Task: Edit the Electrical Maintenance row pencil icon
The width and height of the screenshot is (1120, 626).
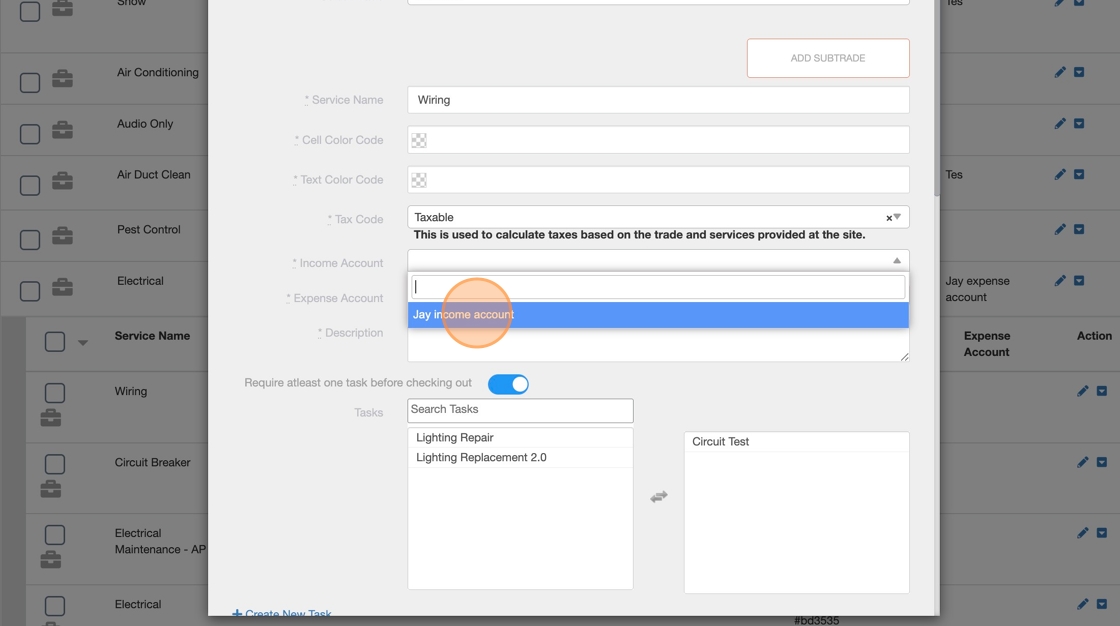Action: click(1083, 533)
